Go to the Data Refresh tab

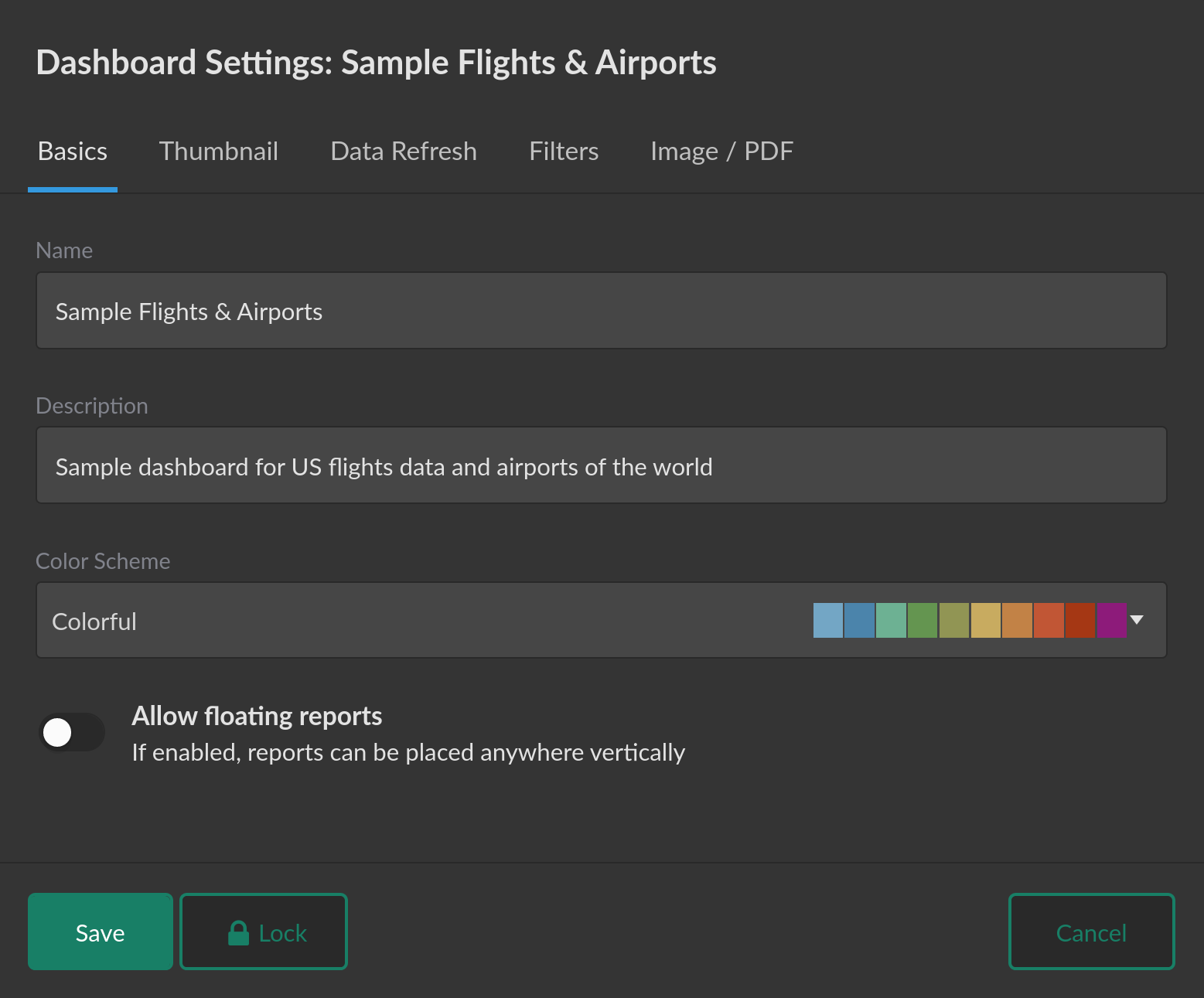click(404, 152)
